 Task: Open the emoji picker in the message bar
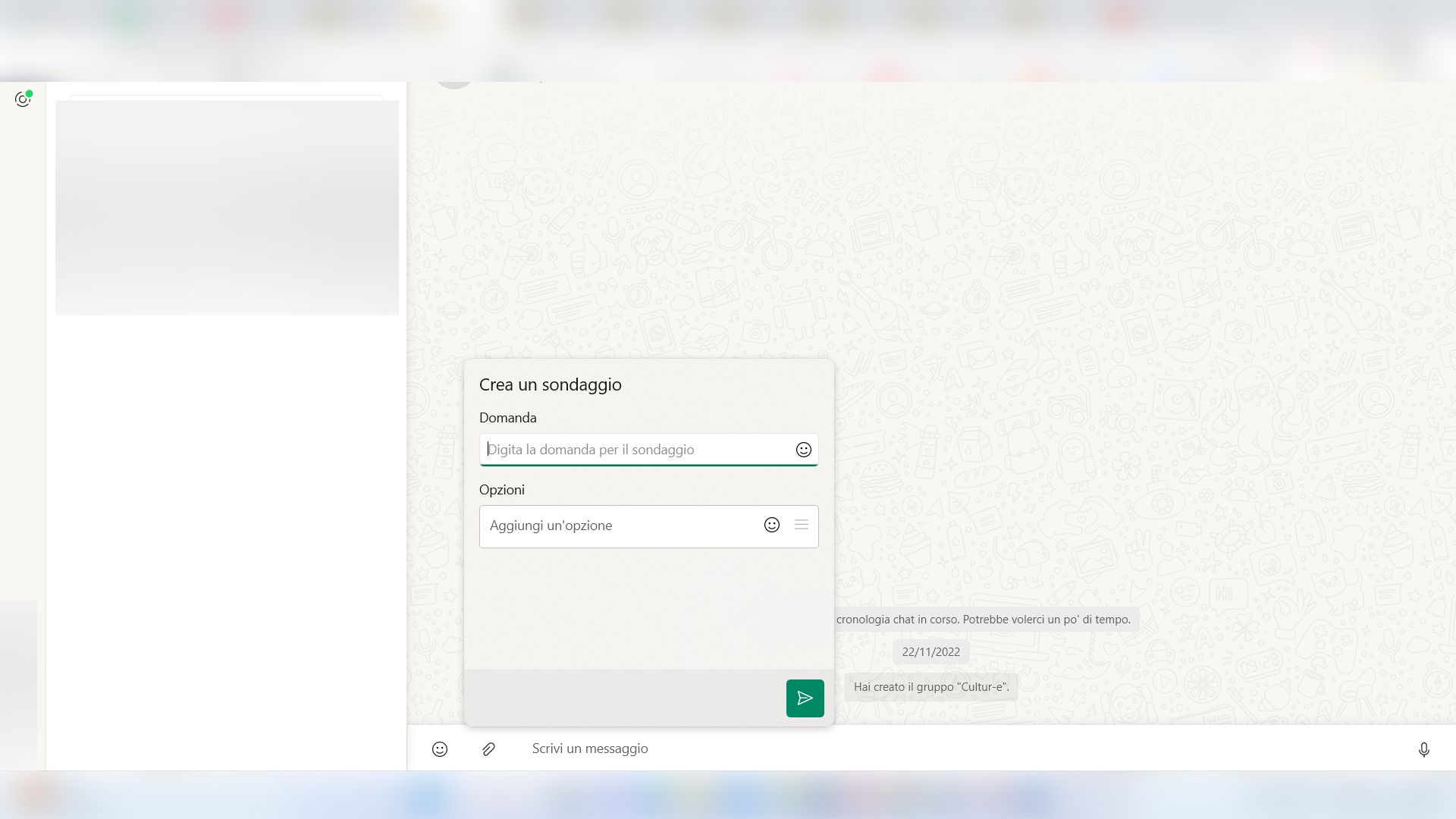pyautogui.click(x=440, y=749)
